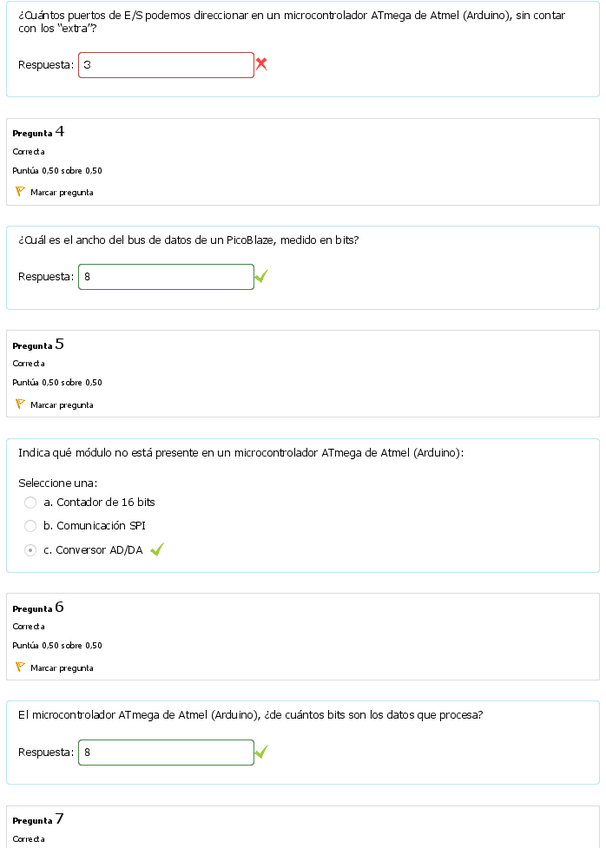
Task: Click green checkmark next to Conversor AD/DA
Action: 157,549
